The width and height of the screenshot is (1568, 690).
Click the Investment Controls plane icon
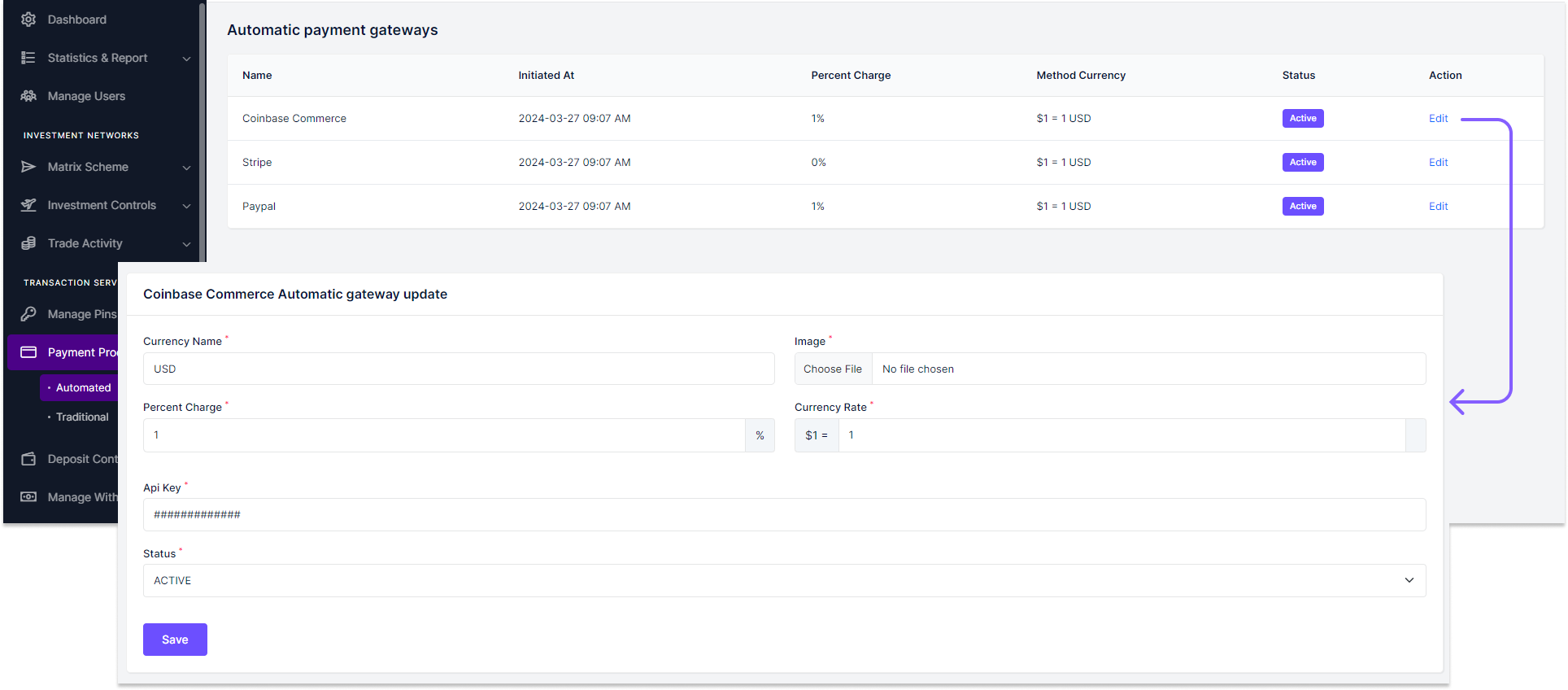[28, 205]
